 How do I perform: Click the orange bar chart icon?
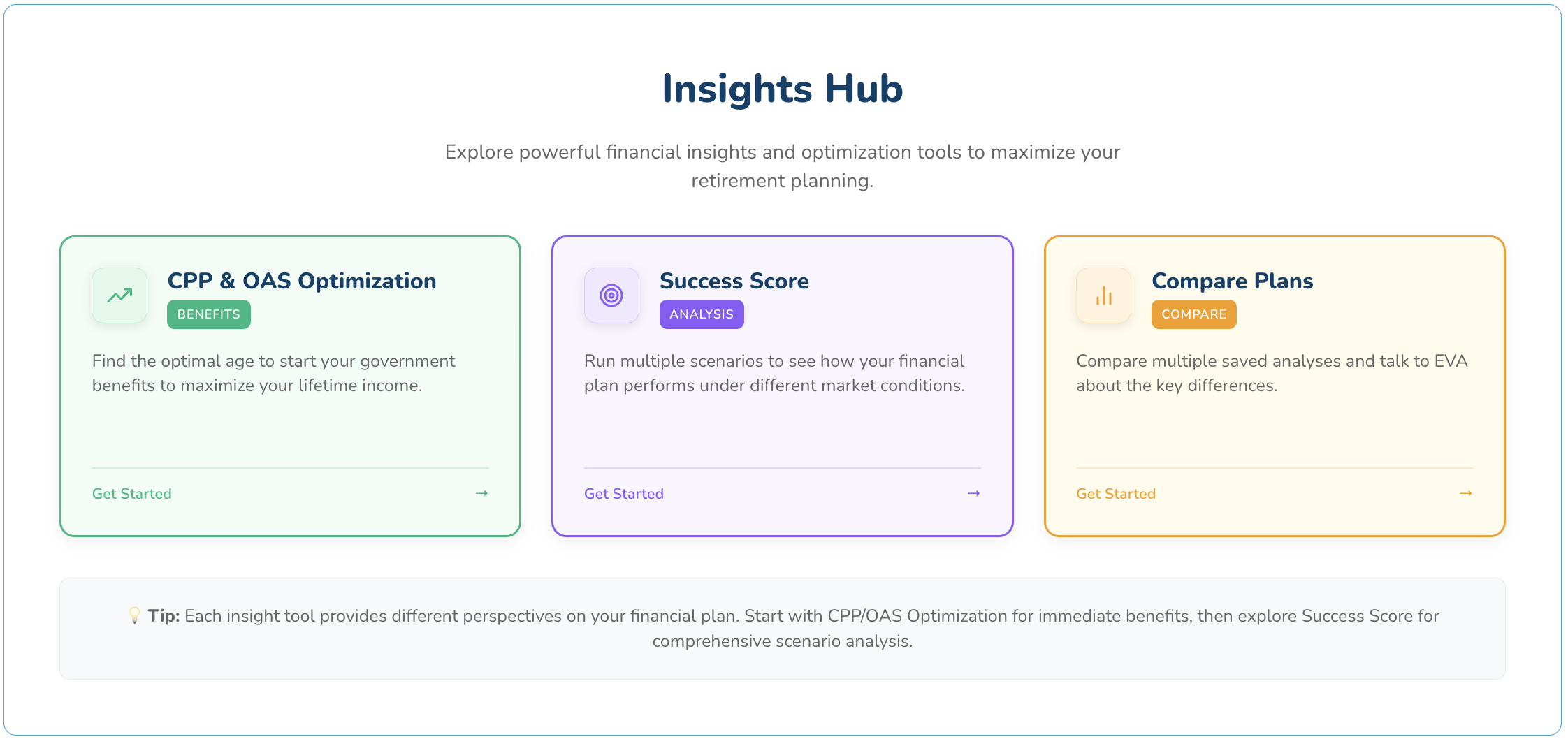1103,295
